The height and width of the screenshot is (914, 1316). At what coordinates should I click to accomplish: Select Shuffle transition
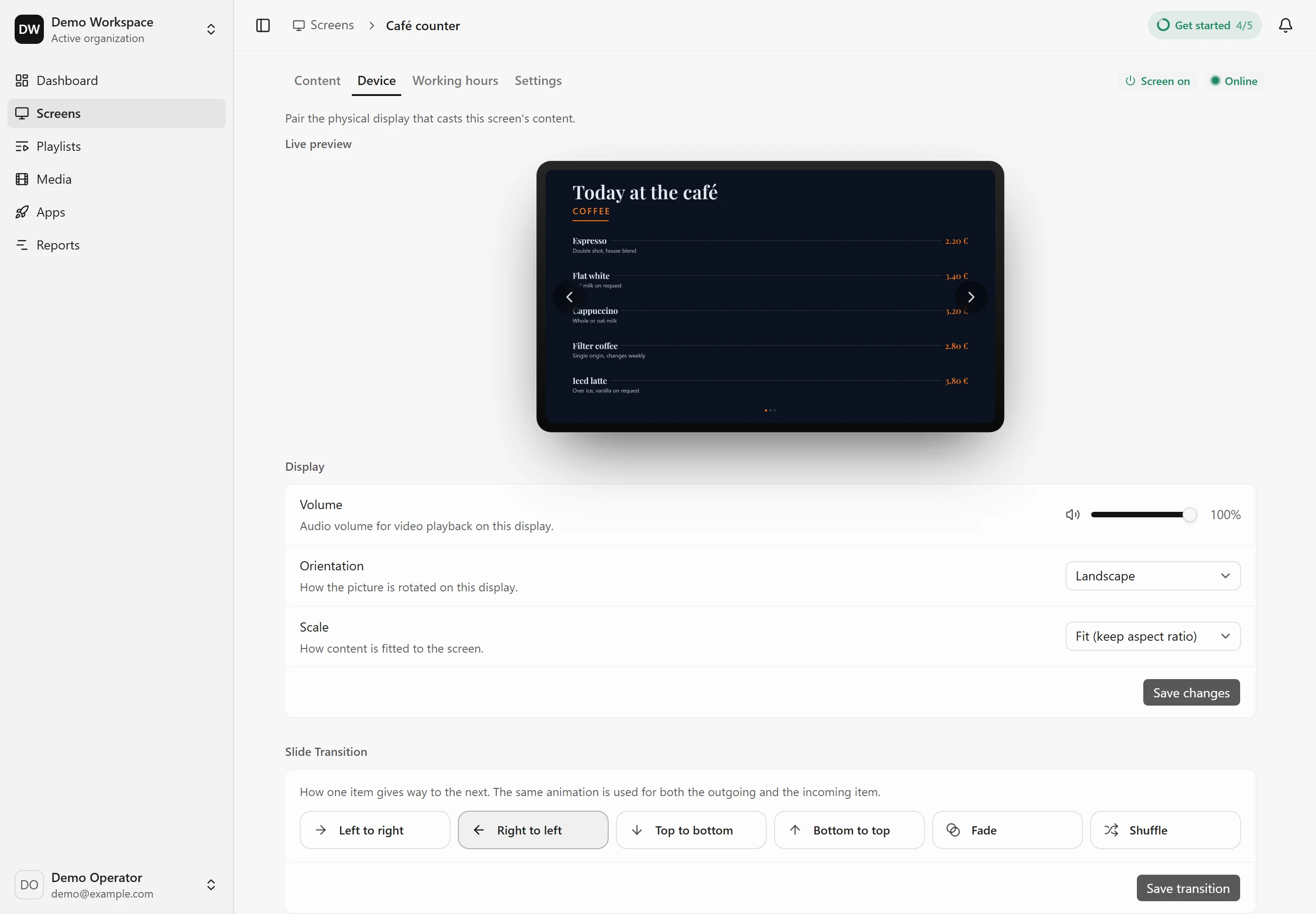pos(1165,830)
